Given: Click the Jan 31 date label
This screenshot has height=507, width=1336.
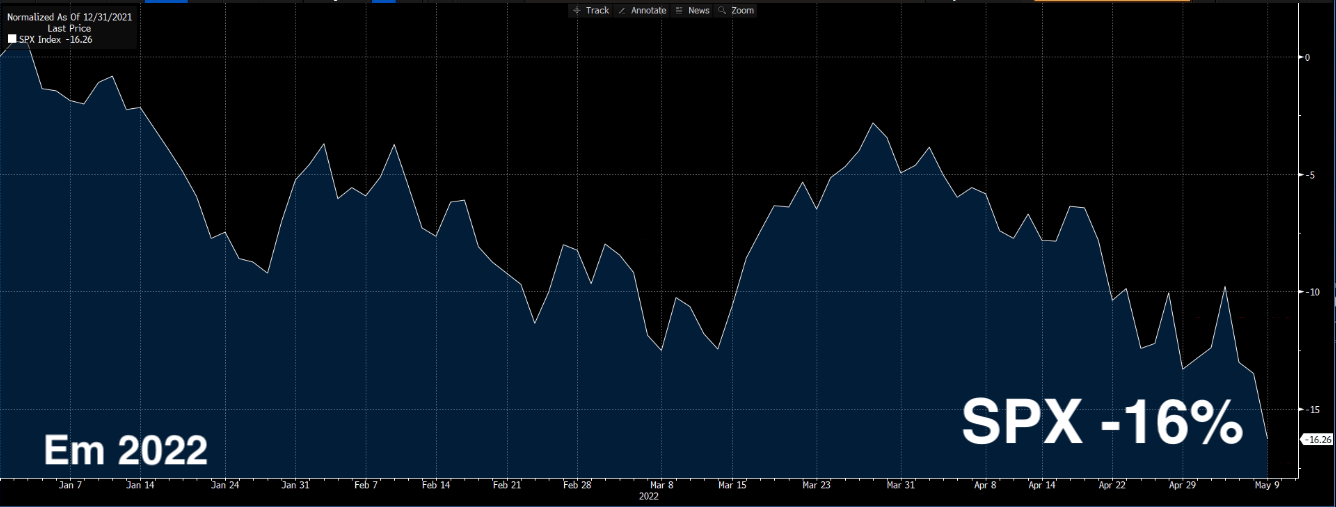Looking at the screenshot, I should pyautogui.click(x=296, y=485).
